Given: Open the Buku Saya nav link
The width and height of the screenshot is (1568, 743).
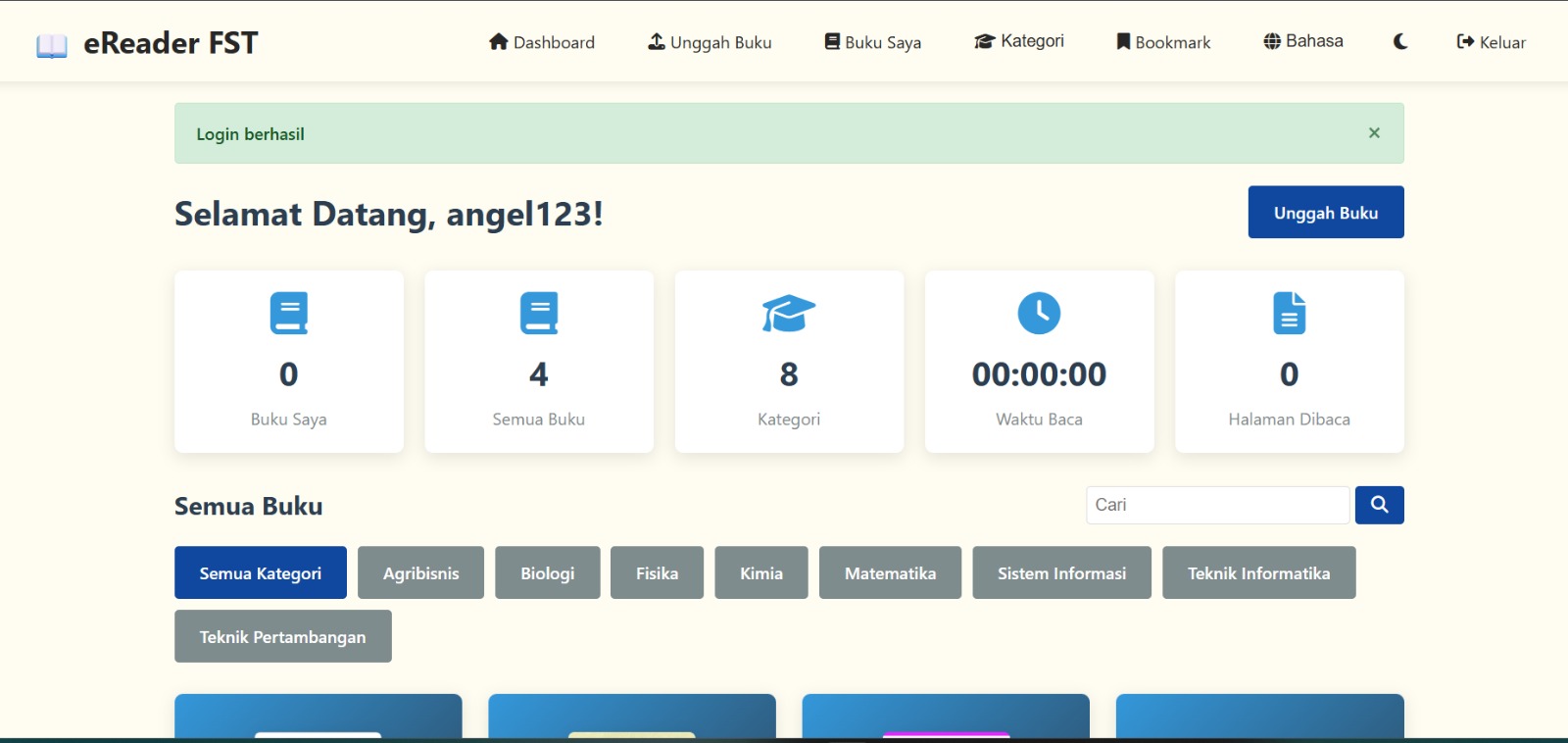Looking at the screenshot, I should [873, 42].
